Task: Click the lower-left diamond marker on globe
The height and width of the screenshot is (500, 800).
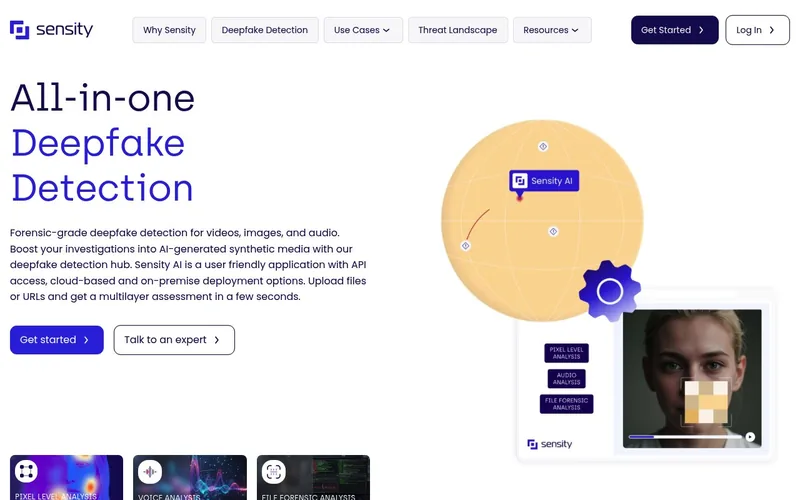Action: 465,246
